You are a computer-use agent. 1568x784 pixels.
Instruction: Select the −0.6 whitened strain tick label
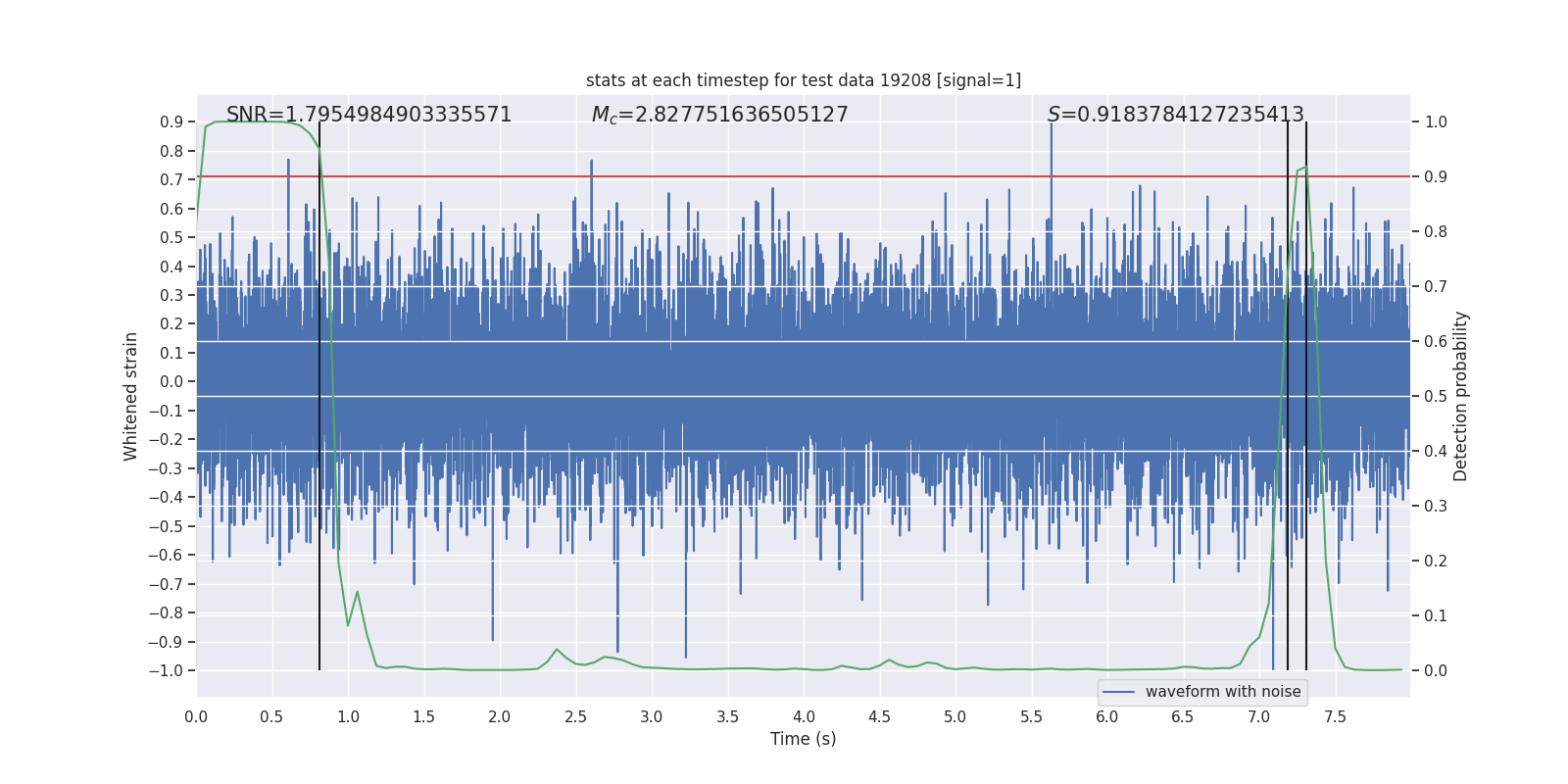pos(166,556)
